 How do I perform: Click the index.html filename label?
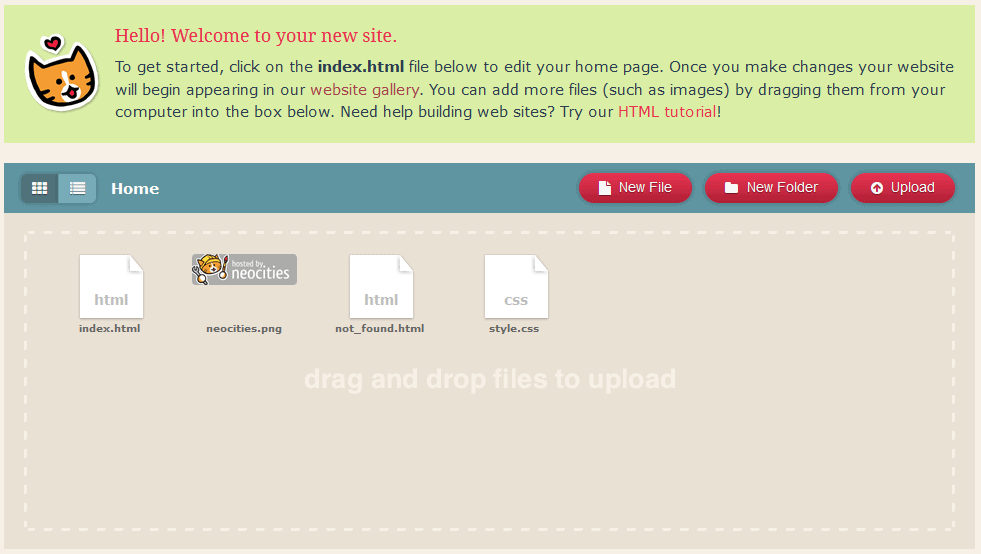point(110,328)
